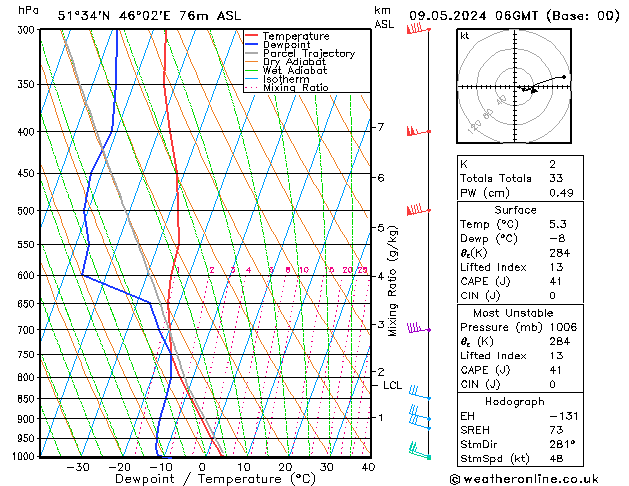Click the red wind barb at 500 hPa
629x486 pixels.
point(416,210)
